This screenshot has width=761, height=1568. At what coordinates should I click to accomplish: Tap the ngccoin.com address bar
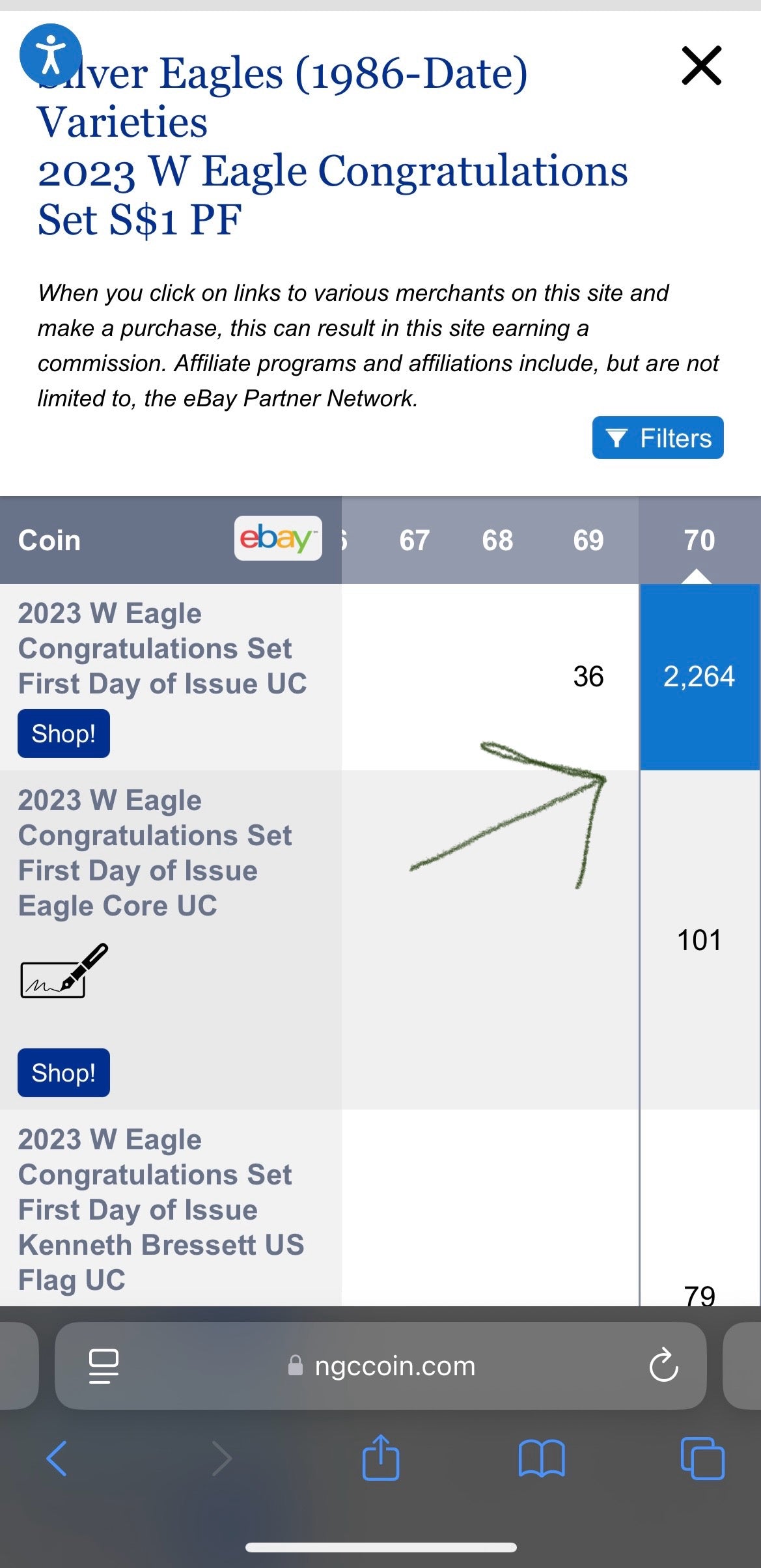tap(394, 1365)
